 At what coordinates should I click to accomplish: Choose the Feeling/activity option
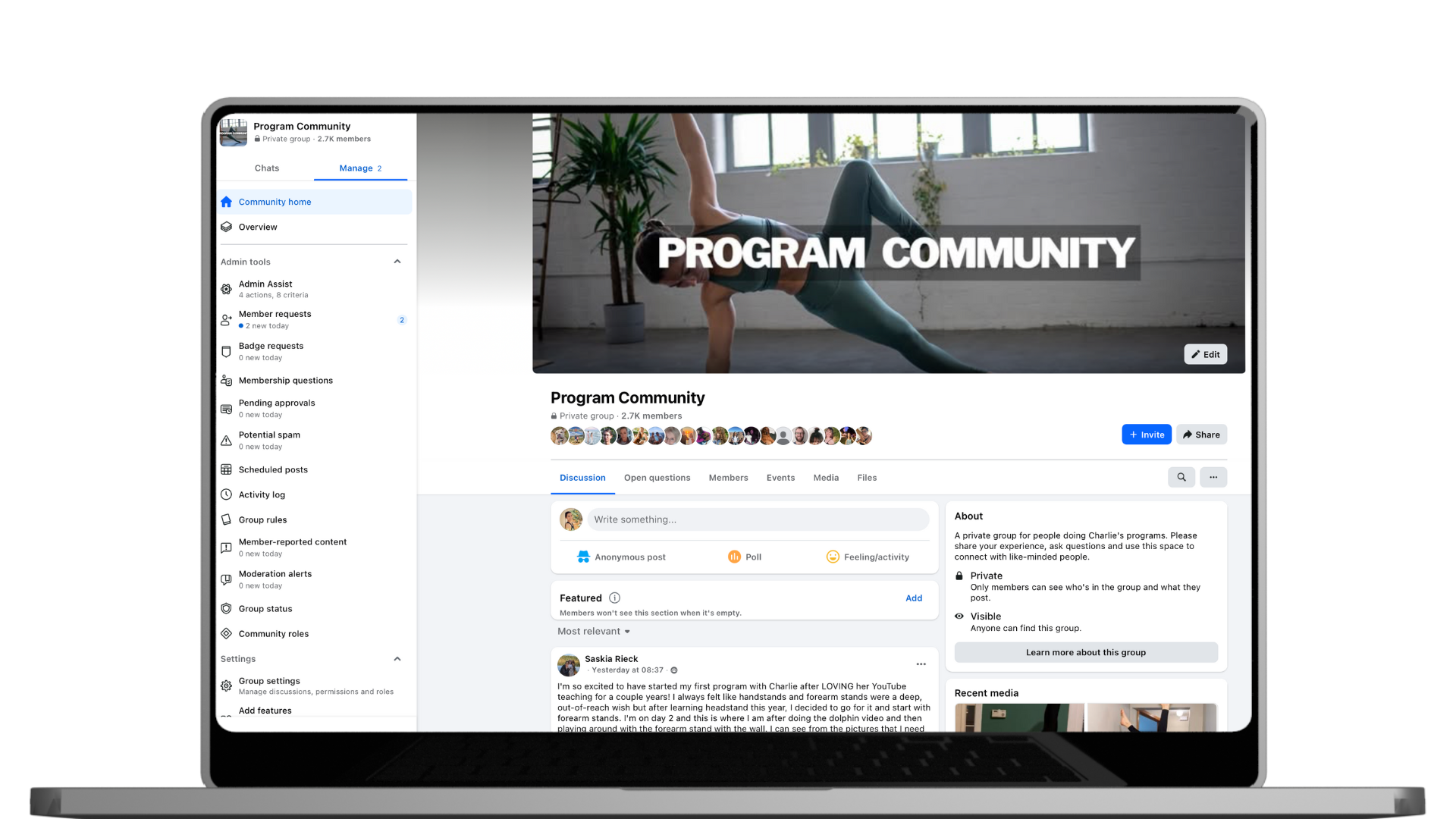click(867, 557)
